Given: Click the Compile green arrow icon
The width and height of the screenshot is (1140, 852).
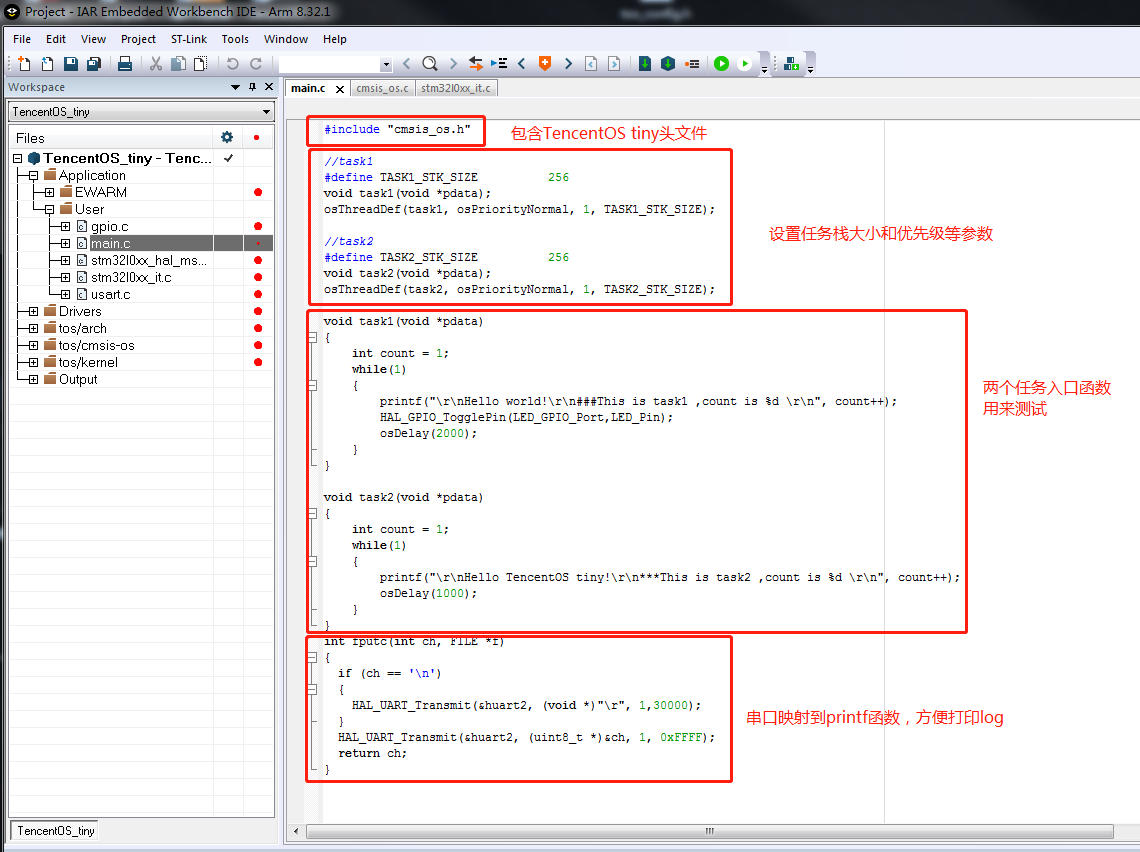Looking at the screenshot, I should click(645, 64).
